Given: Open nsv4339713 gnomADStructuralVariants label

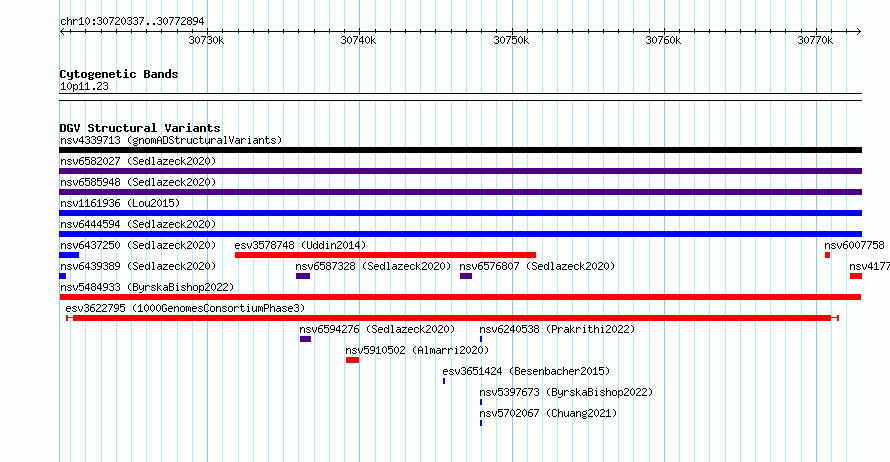Looking at the screenshot, I should [x=171, y=140].
